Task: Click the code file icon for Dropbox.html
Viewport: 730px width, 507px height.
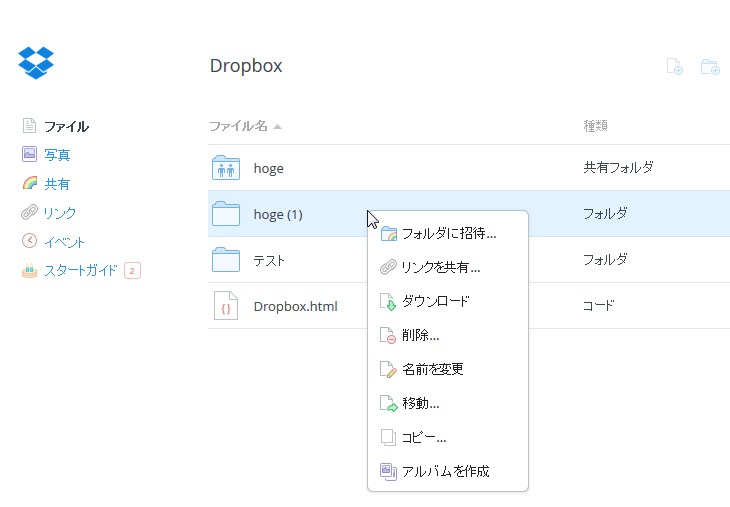Action: tap(226, 305)
